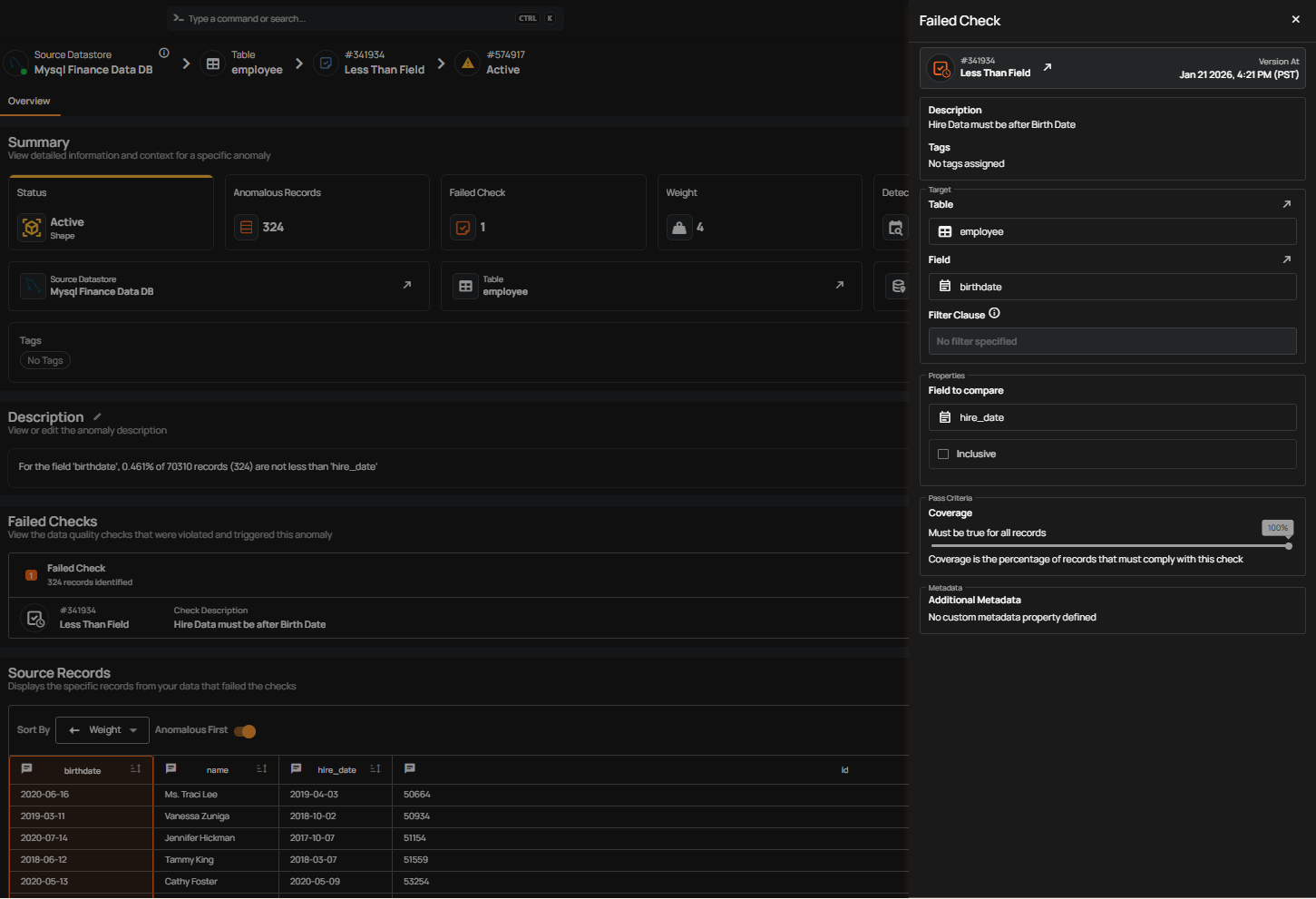Click the Table card grid icon
This screenshot has height=899, width=1316.
click(x=465, y=286)
